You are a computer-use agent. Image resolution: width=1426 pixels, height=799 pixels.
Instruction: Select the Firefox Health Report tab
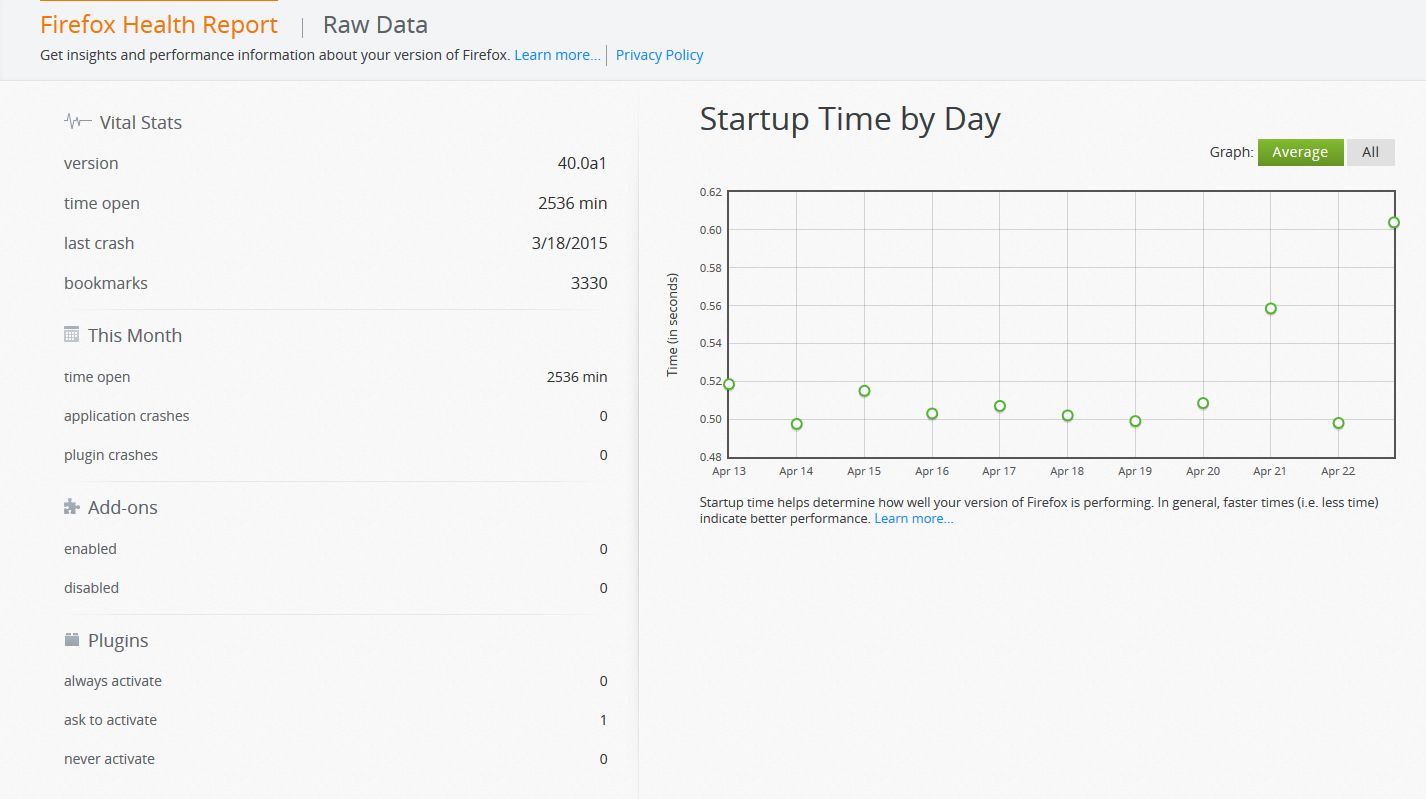click(x=159, y=25)
